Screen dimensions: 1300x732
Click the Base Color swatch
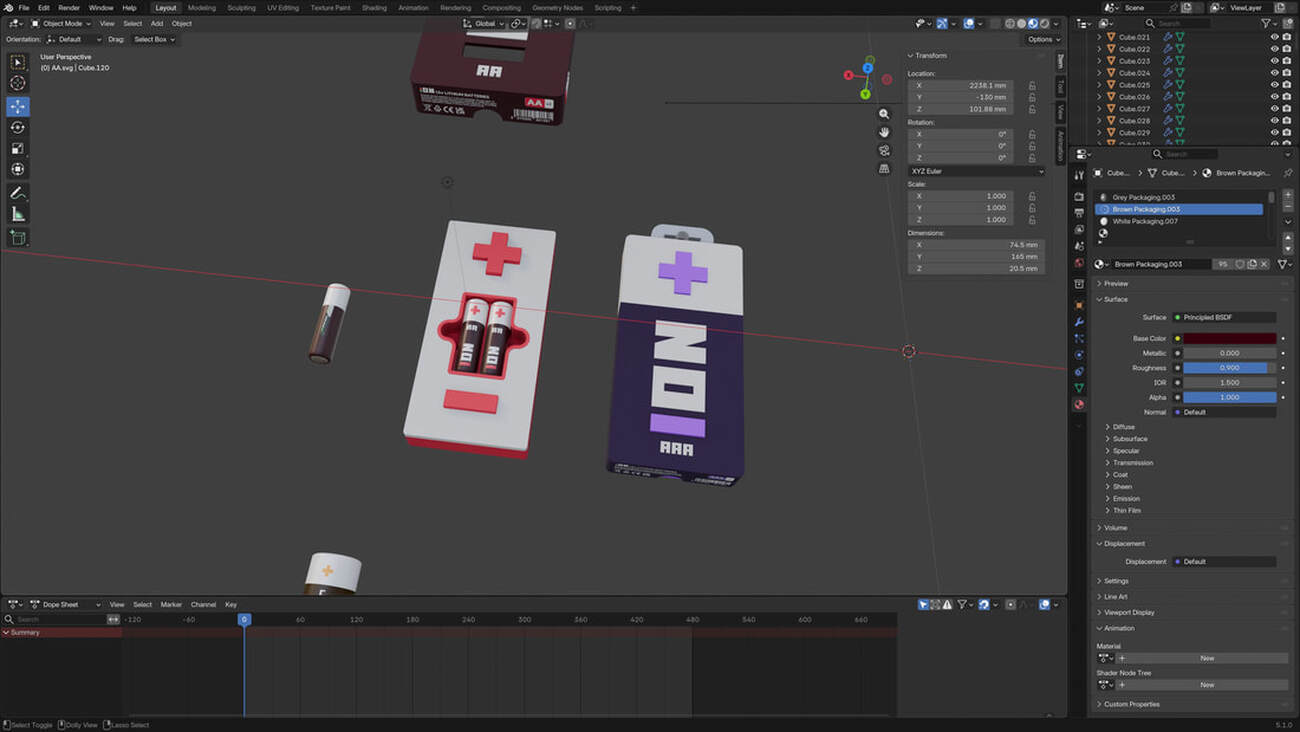coord(1229,339)
